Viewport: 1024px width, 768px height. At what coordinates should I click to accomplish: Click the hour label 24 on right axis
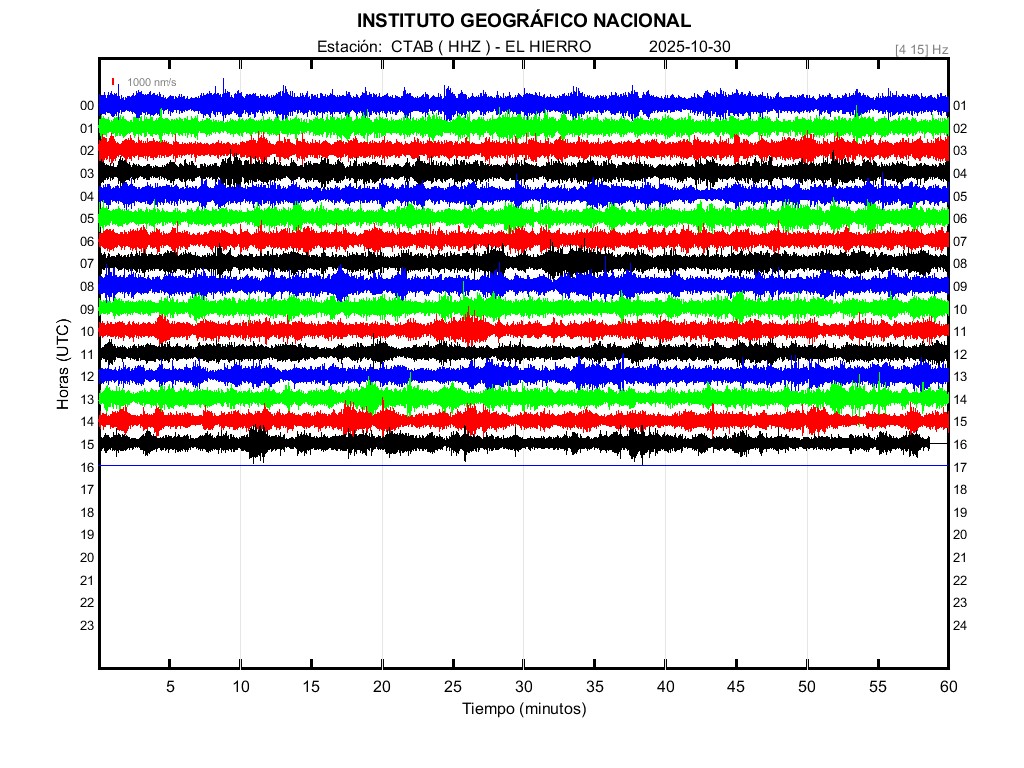point(959,626)
